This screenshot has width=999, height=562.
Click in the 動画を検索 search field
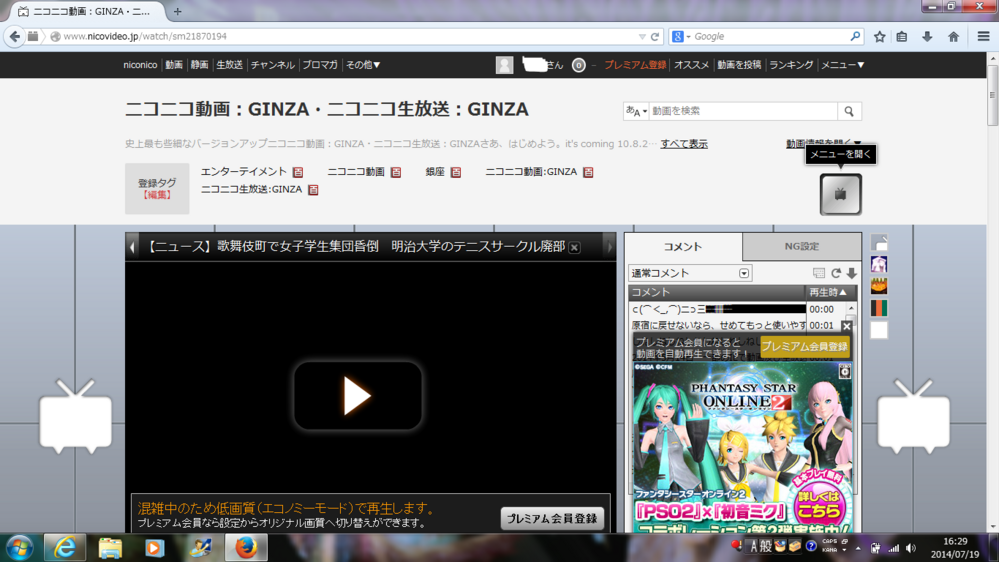[743, 111]
